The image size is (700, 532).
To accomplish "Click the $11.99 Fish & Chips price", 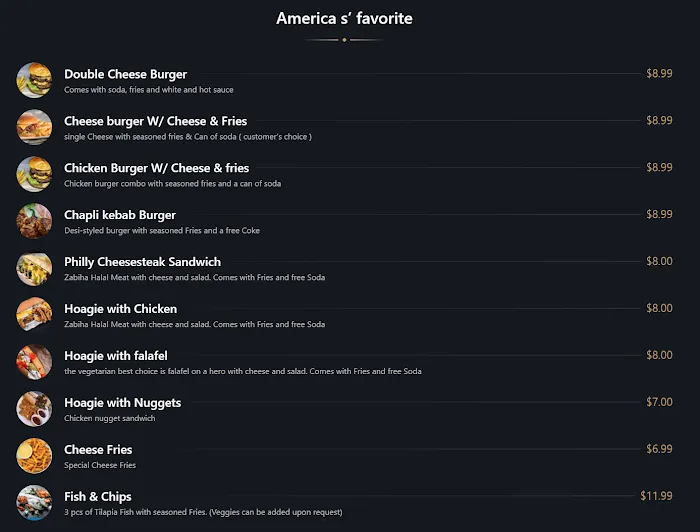I will coord(656,496).
